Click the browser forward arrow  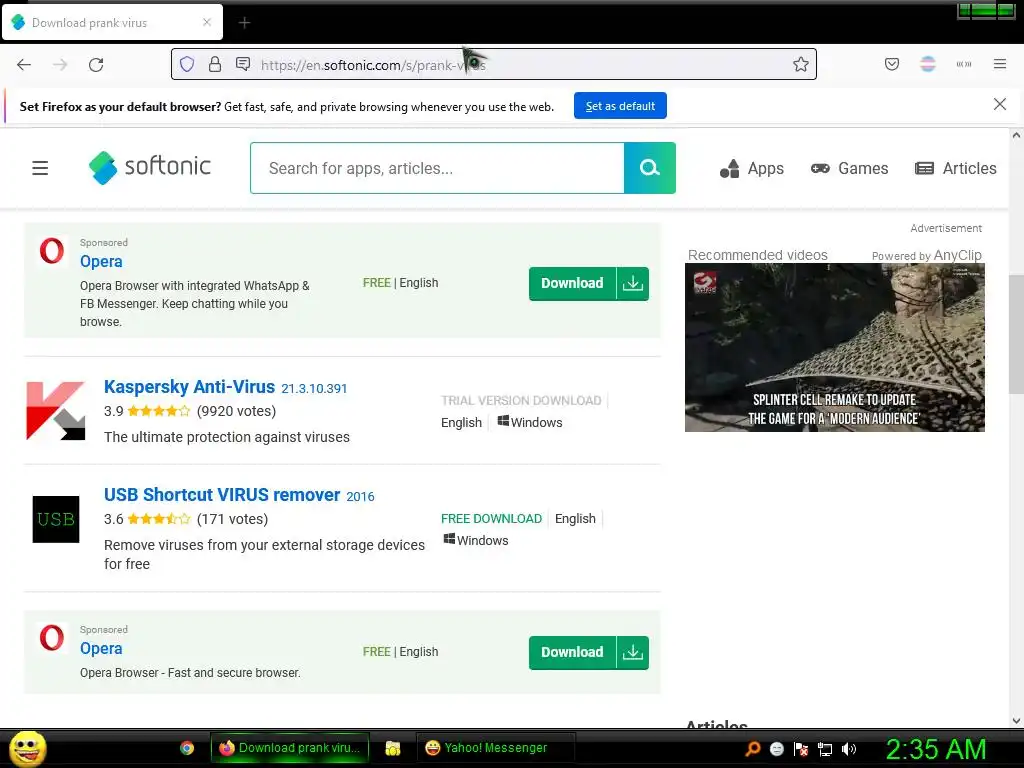(60, 65)
